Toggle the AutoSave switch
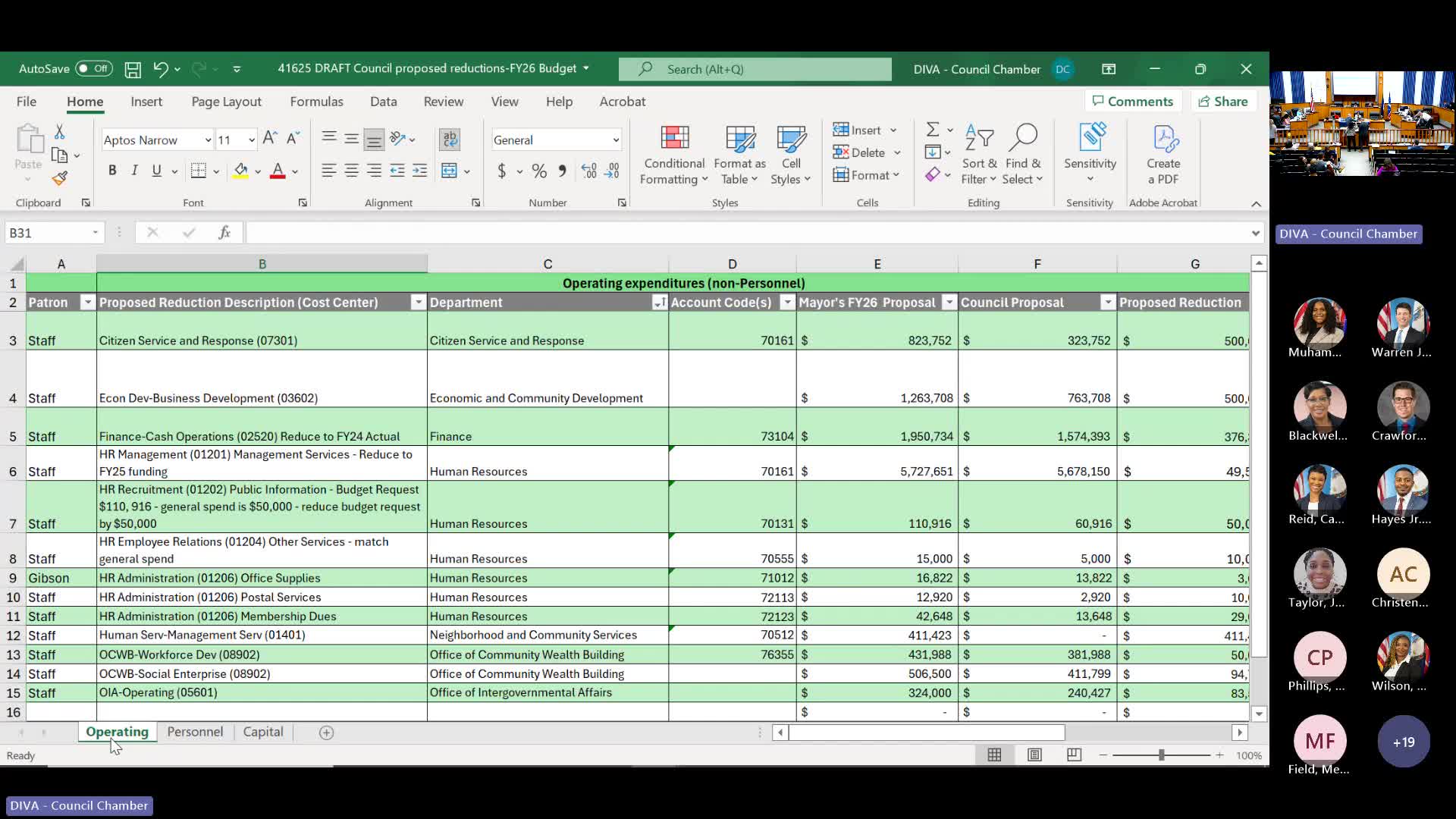Image resolution: width=1456 pixels, height=819 pixels. tap(93, 69)
